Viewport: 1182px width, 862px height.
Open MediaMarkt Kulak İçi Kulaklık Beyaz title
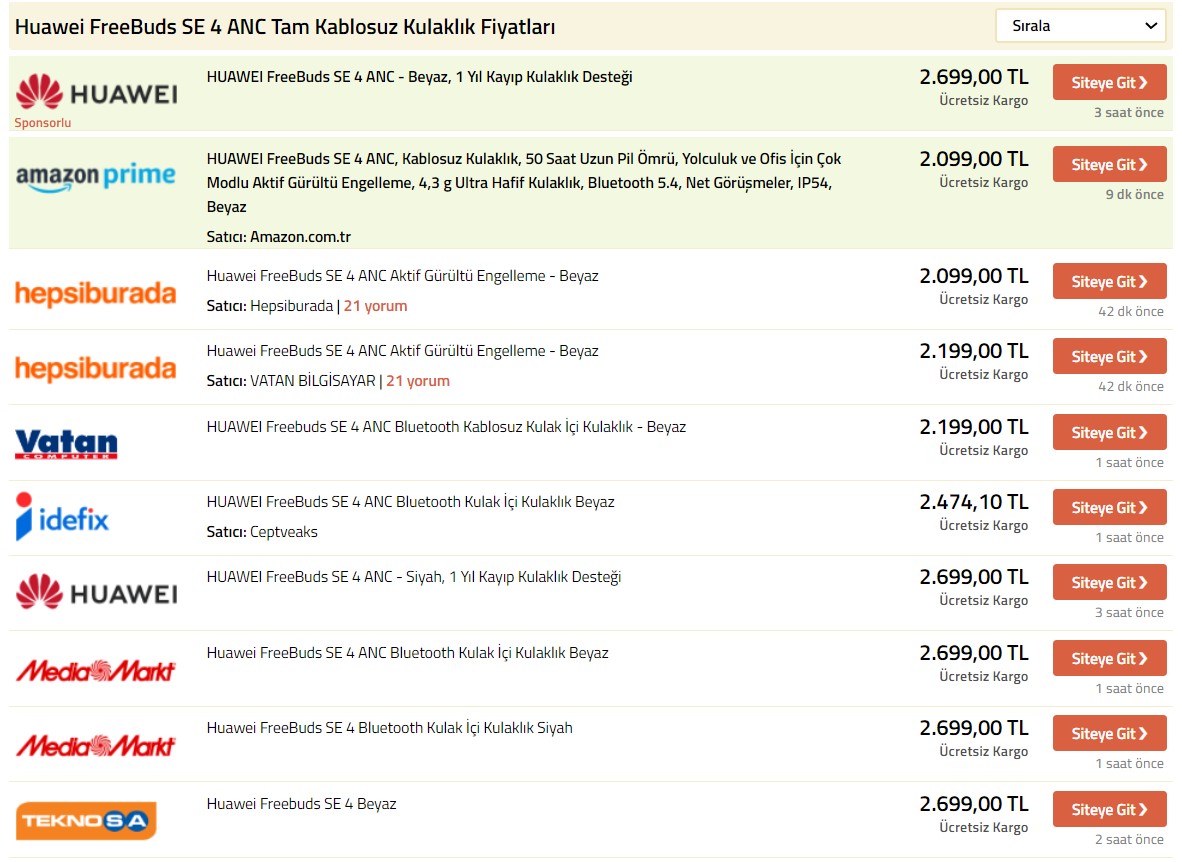[x=408, y=653]
